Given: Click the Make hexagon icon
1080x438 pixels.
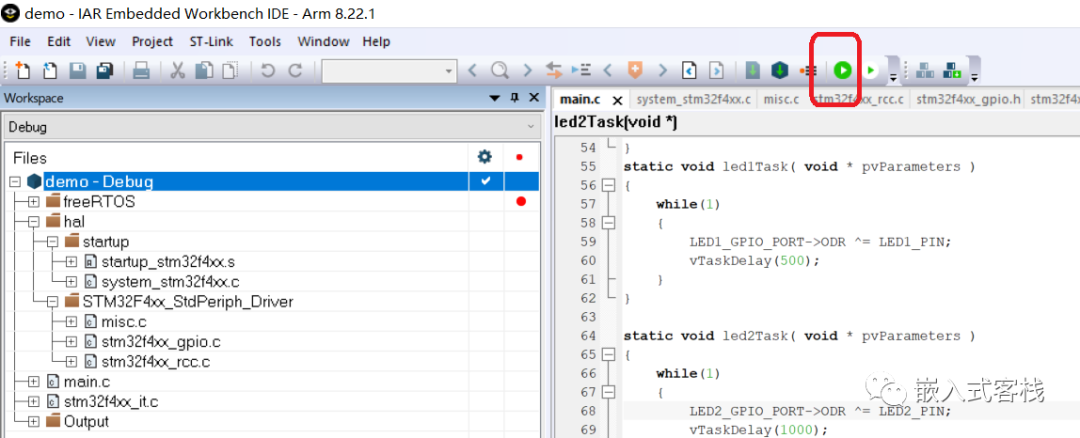Looking at the screenshot, I should (779, 70).
